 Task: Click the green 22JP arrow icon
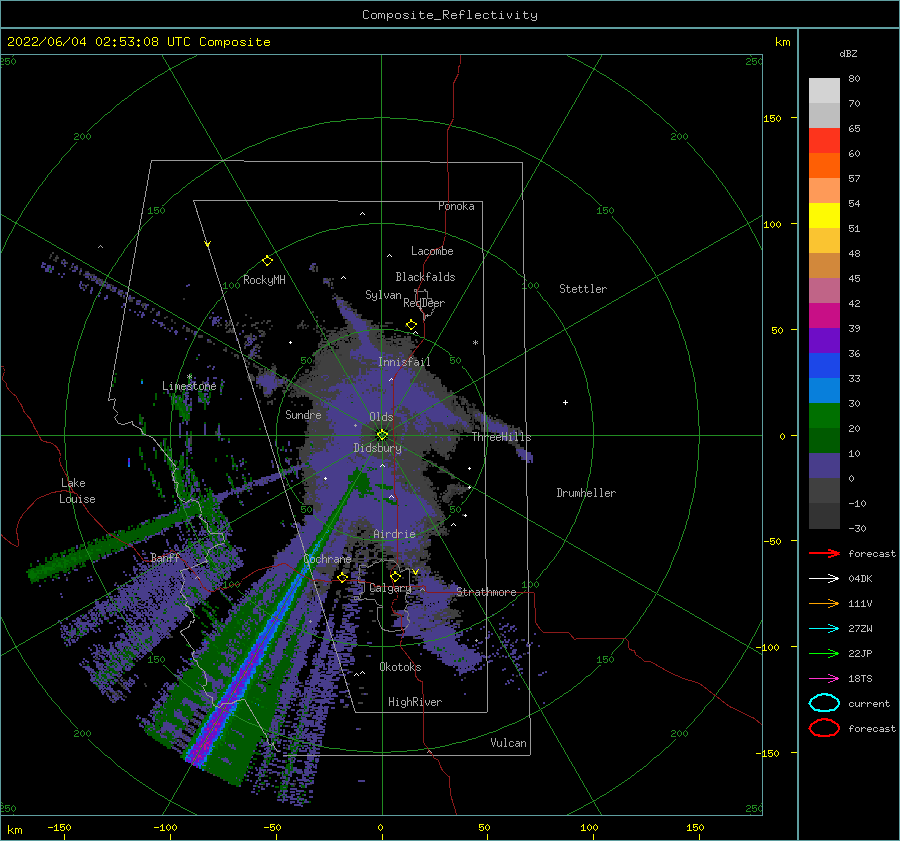click(824, 653)
